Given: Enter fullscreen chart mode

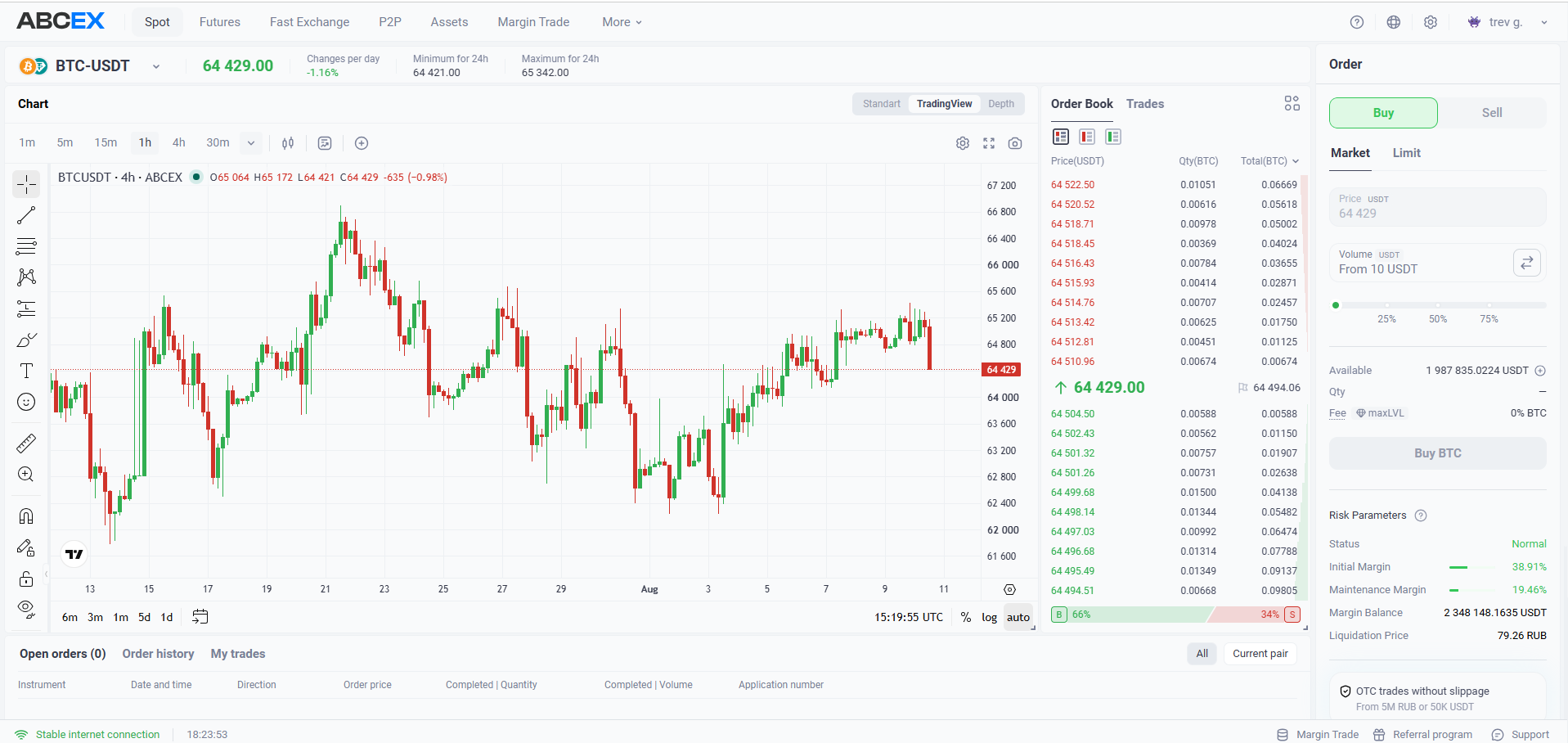Looking at the screenshot, I should click(x=989, y=143).
